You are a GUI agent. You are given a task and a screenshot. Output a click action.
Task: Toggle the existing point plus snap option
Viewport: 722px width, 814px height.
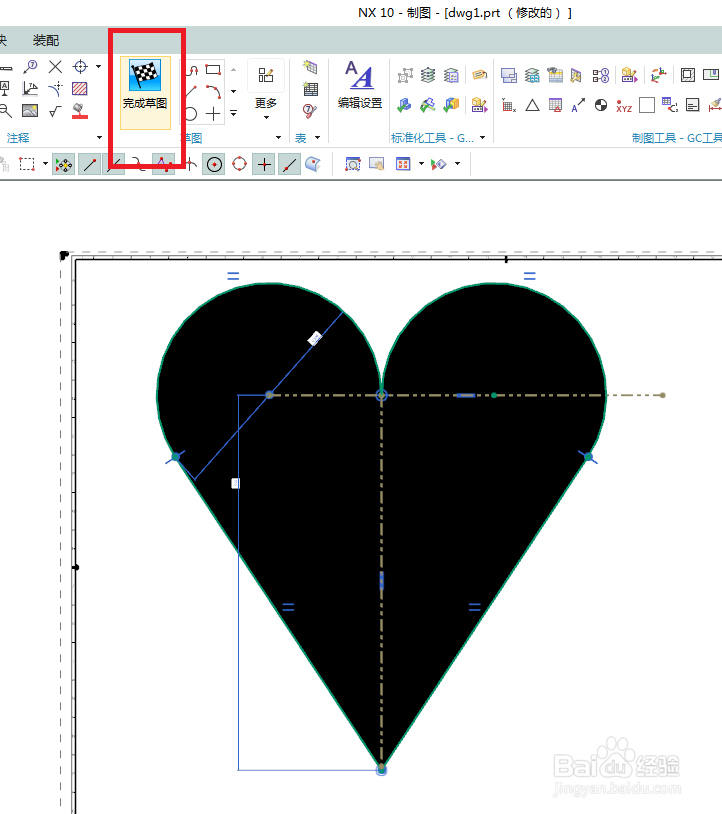[x=264, y=165]
